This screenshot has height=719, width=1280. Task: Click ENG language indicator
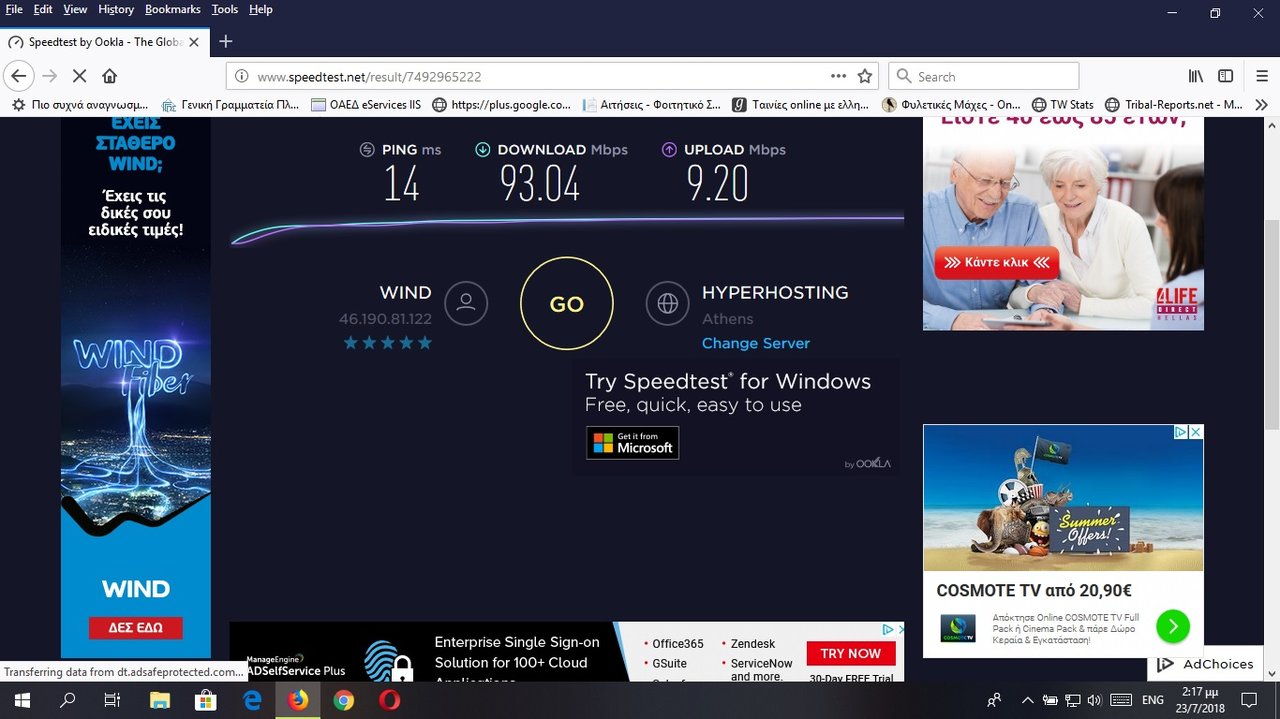(1152, 700)
